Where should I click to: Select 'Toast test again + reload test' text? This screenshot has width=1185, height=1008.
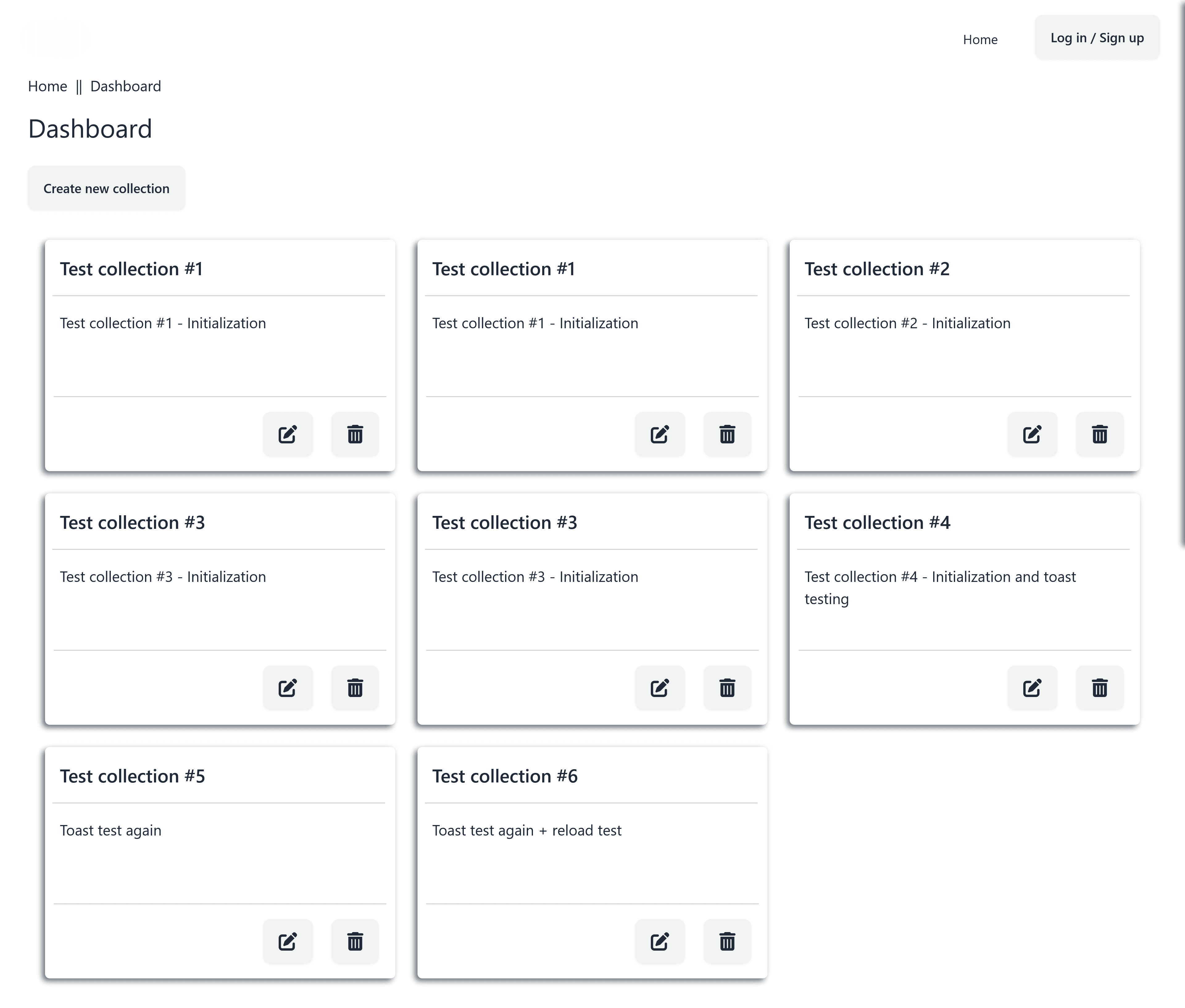(526, 831)
